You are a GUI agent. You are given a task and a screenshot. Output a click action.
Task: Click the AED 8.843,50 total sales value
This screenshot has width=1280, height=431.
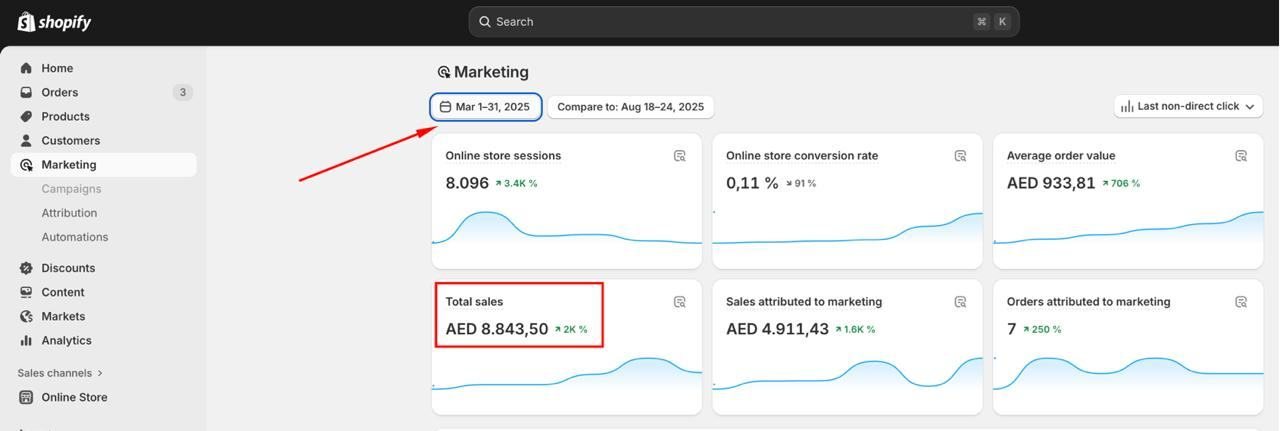coord(497,329)
